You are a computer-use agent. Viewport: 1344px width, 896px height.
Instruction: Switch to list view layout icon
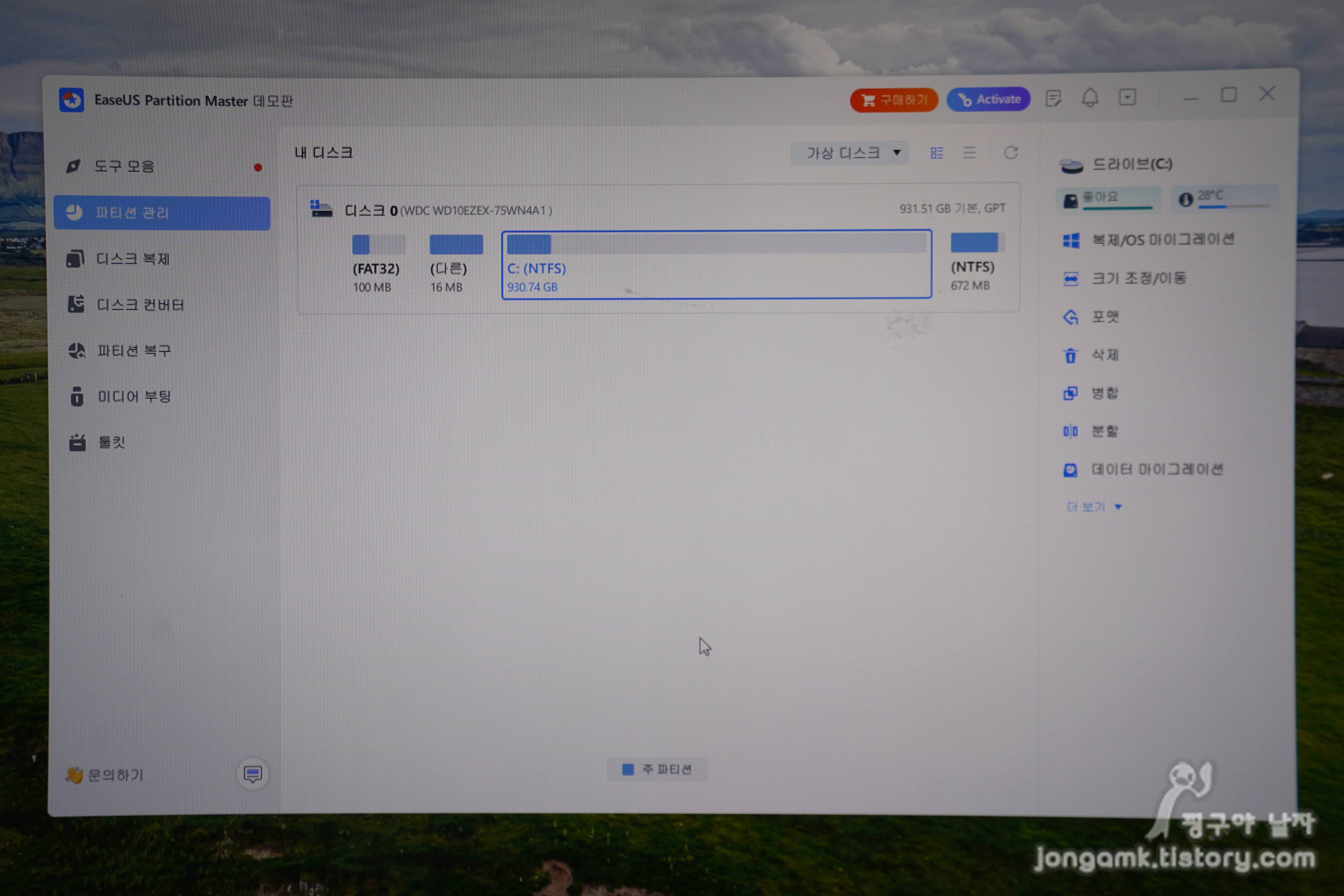pyautogui.click(x=969, y=152)
